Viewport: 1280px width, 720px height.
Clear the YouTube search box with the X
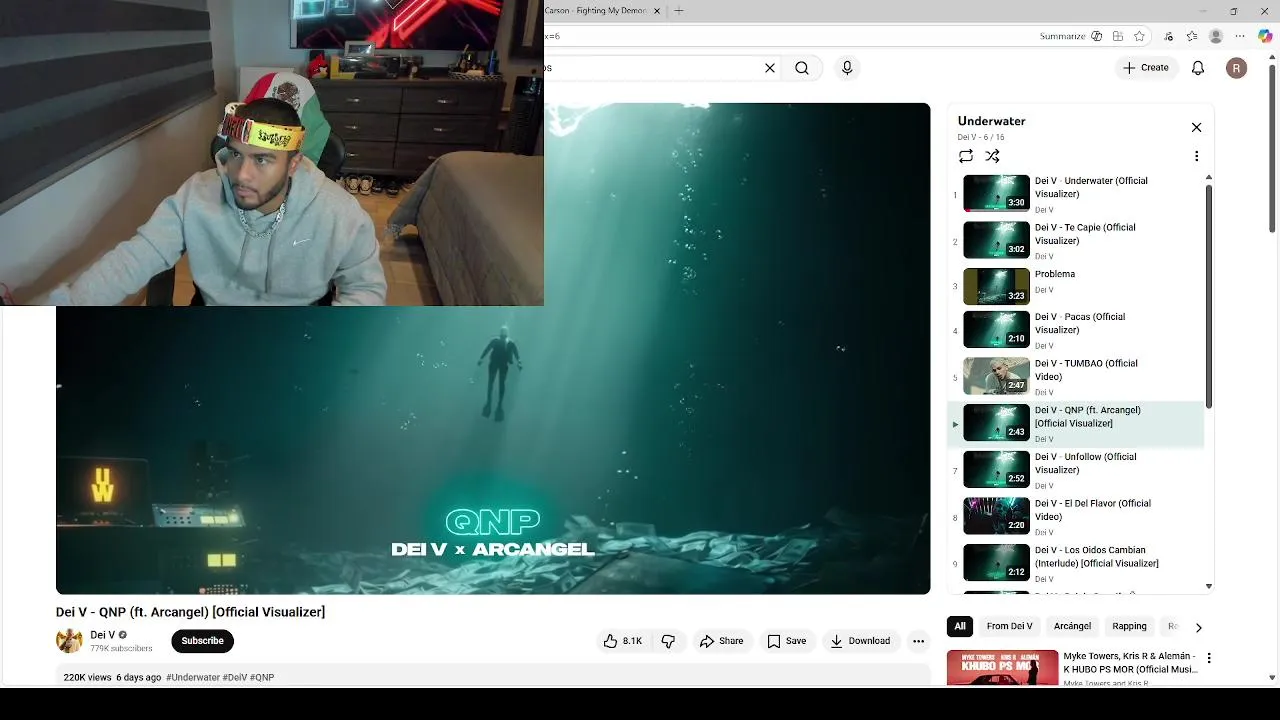tap(770, 68)
